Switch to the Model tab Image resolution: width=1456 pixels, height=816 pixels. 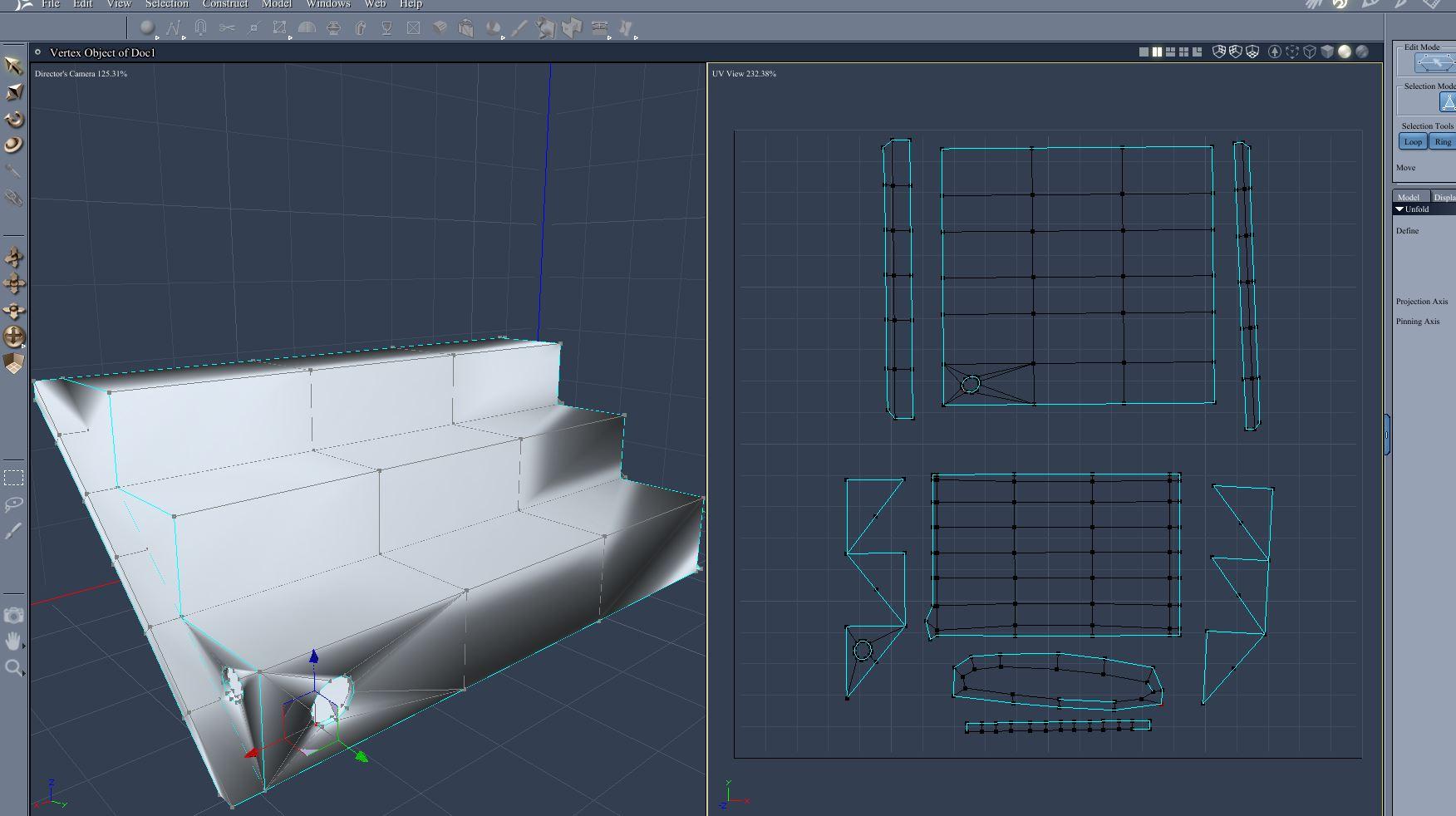click(x=1409, y=197)
